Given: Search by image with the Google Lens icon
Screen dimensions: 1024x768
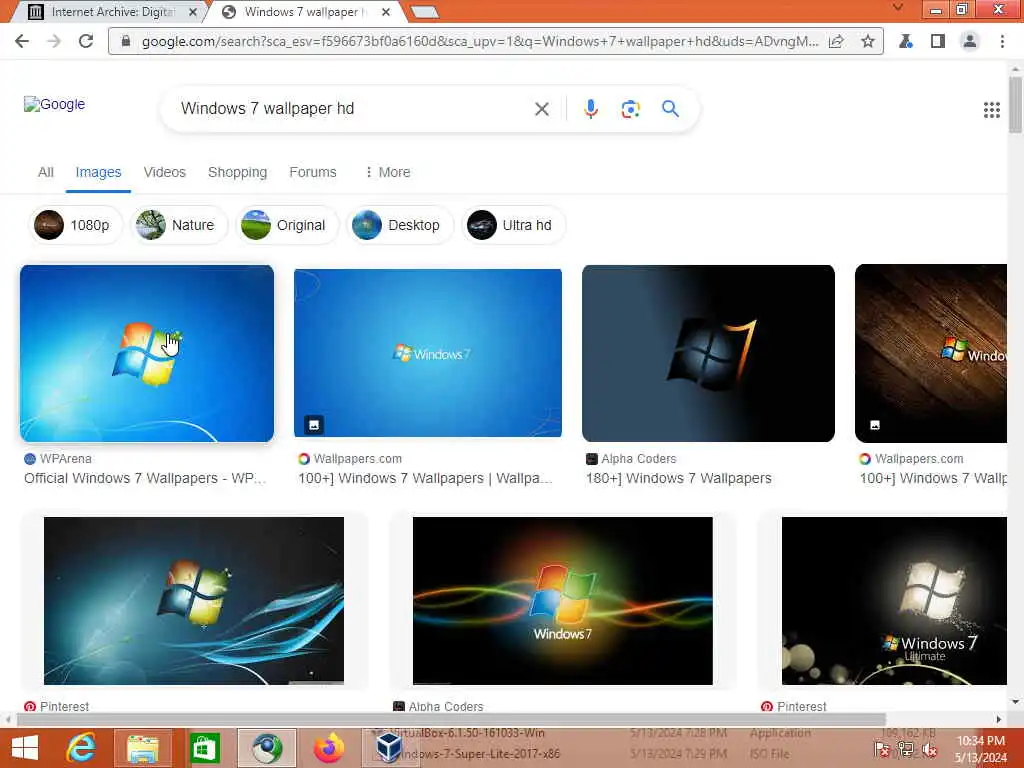Looking at the screenshot, I should pos(630,109).
